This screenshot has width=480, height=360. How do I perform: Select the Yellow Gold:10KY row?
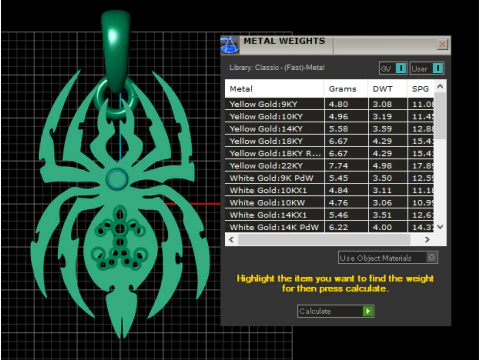tap(330, 116)
